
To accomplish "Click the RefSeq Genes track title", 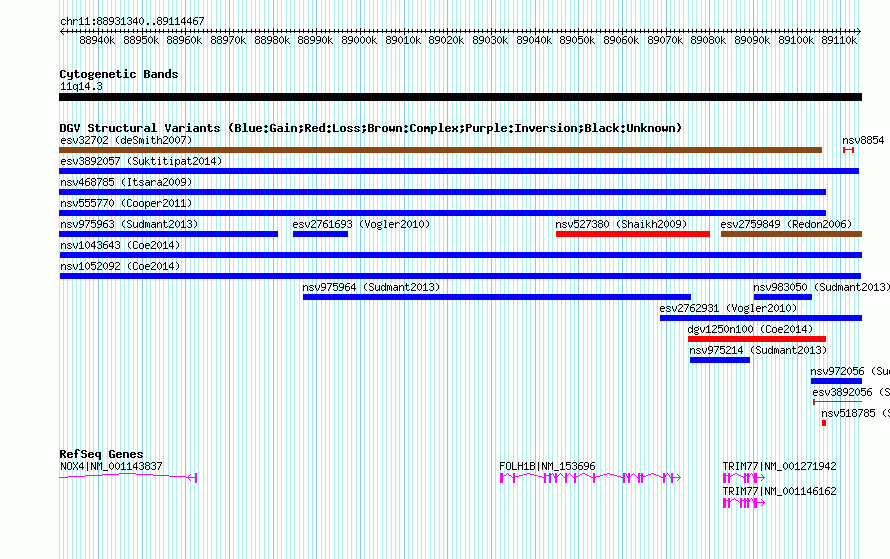I will (101, 454).
